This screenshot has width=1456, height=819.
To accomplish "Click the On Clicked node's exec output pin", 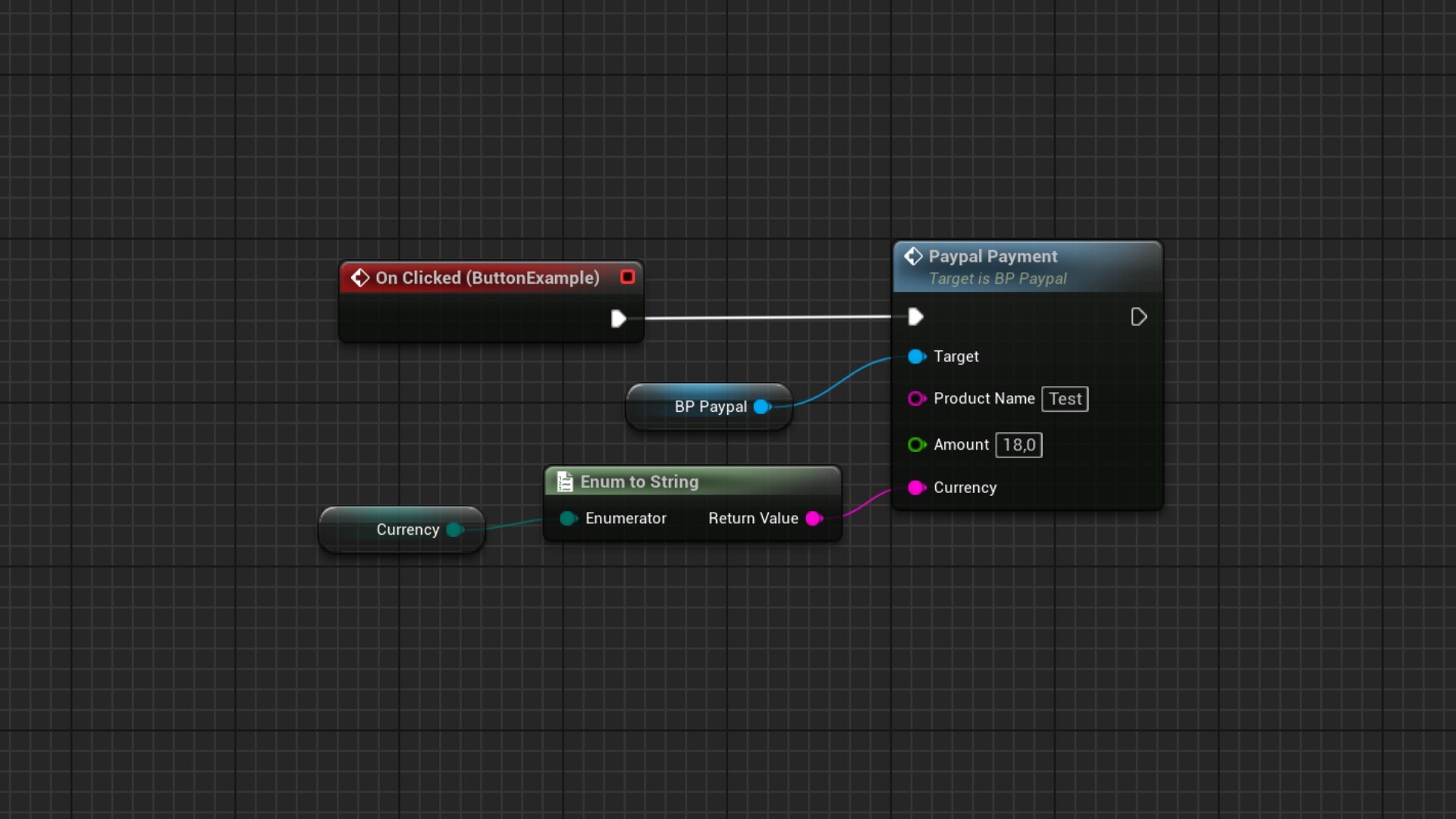I will tap(618, 318).
